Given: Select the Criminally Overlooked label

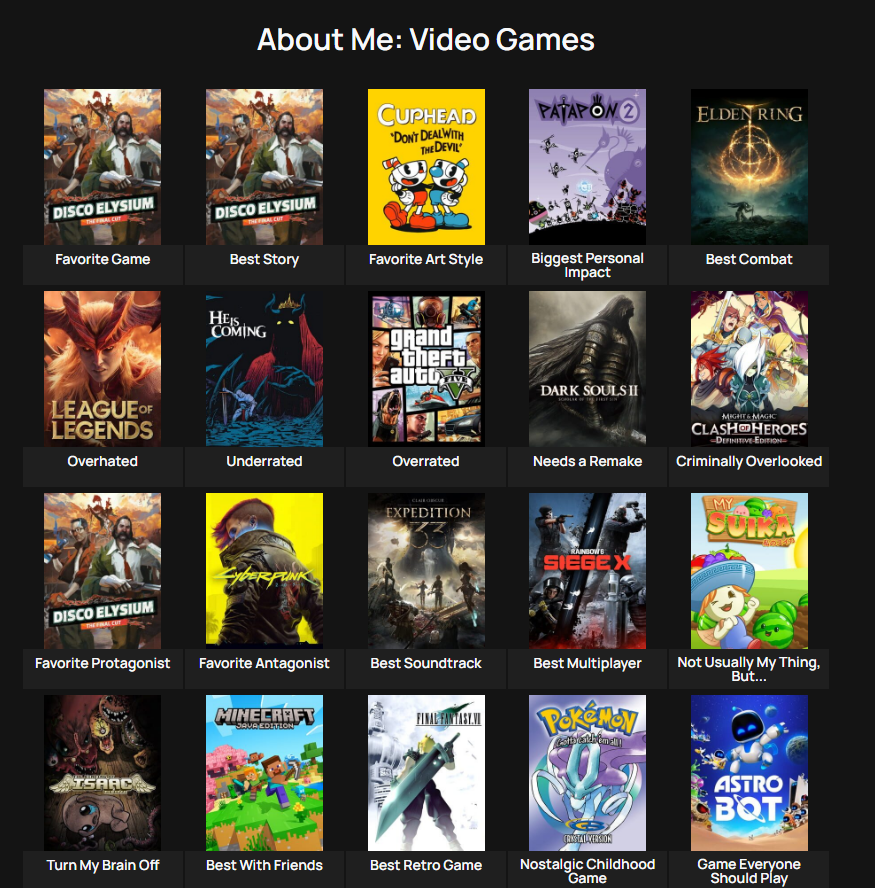Looking at the screenshot, I should click(x=749, y=462).
